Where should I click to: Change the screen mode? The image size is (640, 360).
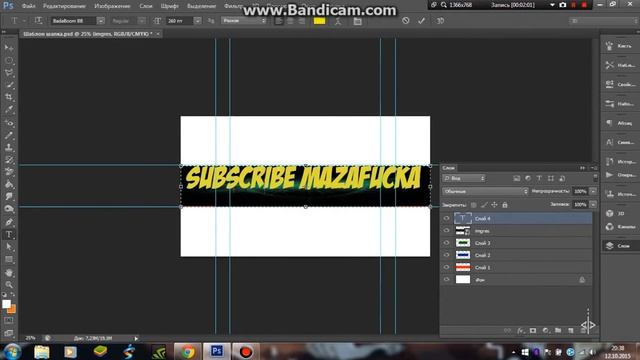click(9, 333)
